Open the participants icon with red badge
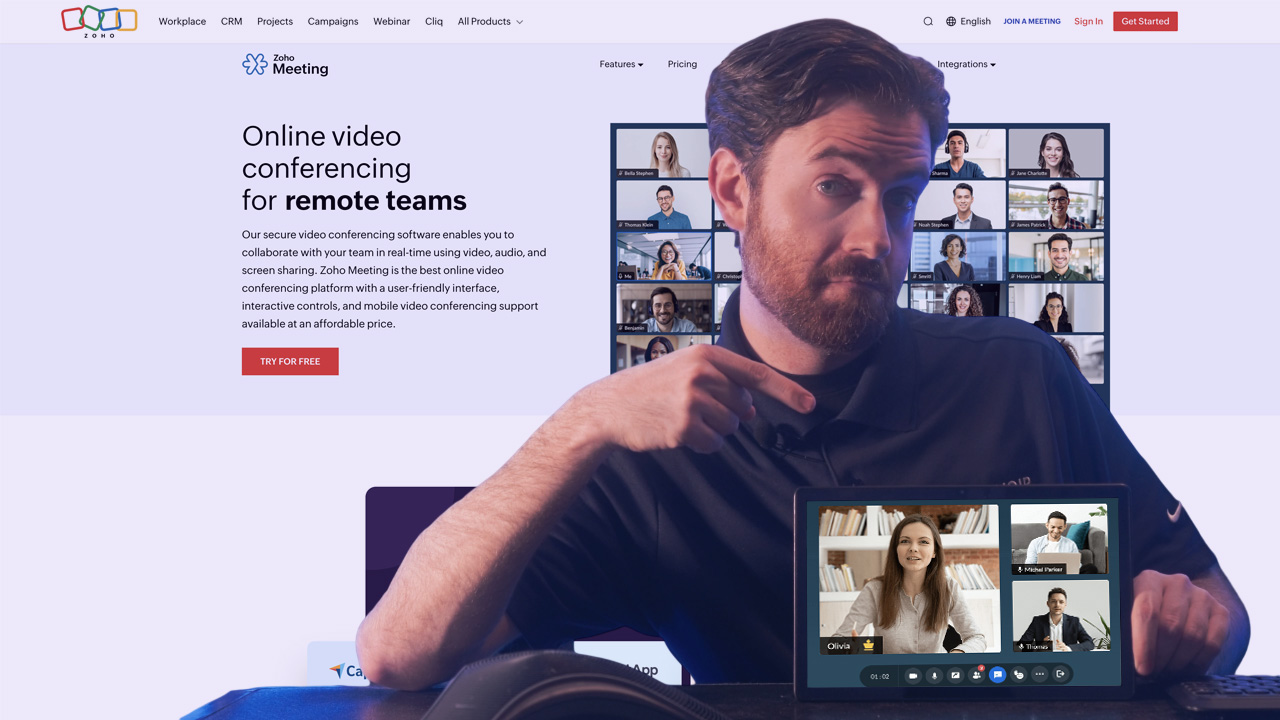 click(976, 675)
